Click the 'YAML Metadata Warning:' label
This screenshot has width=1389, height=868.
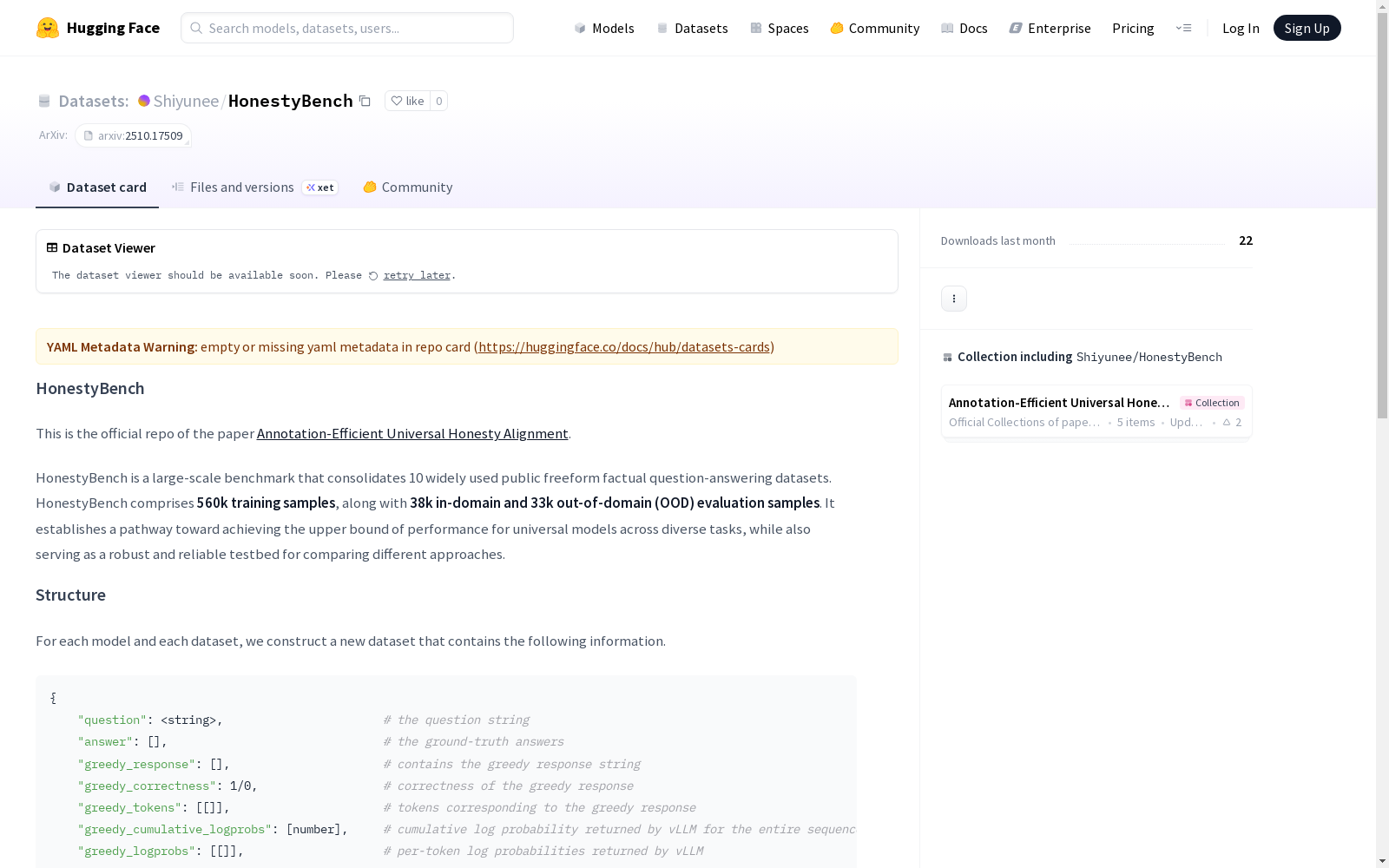(x=122, y=346)
